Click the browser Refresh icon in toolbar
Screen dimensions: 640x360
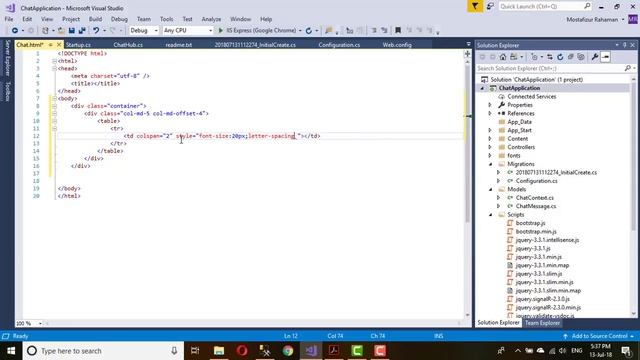pos(309,31)
